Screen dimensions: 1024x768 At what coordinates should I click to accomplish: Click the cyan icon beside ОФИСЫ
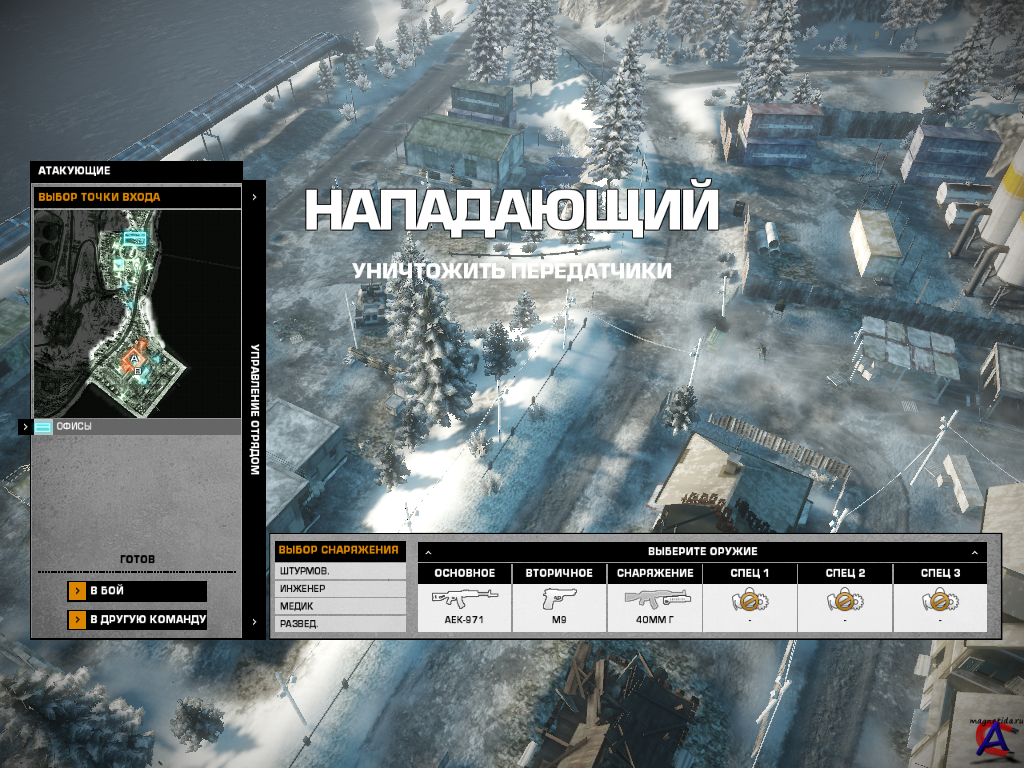tap(43, 427)
